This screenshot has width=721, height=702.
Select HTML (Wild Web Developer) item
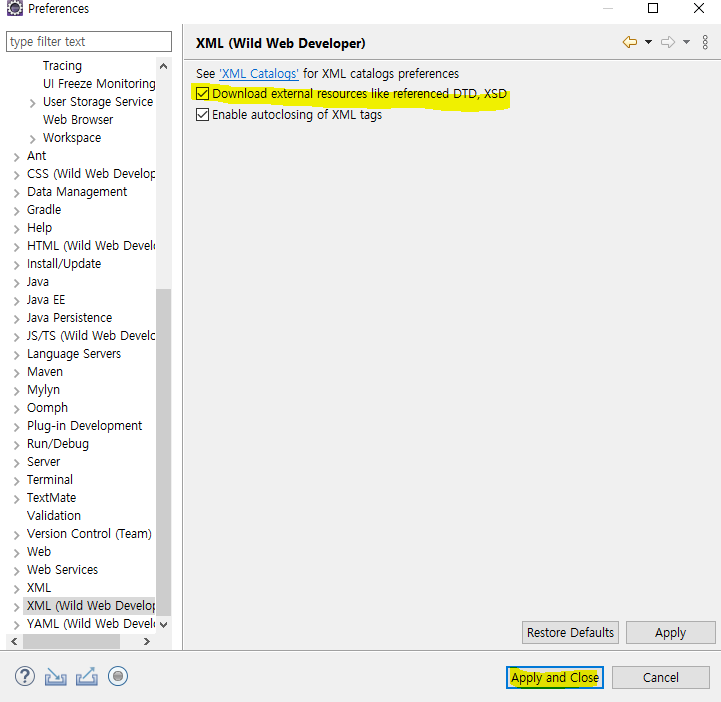(91, 245)
